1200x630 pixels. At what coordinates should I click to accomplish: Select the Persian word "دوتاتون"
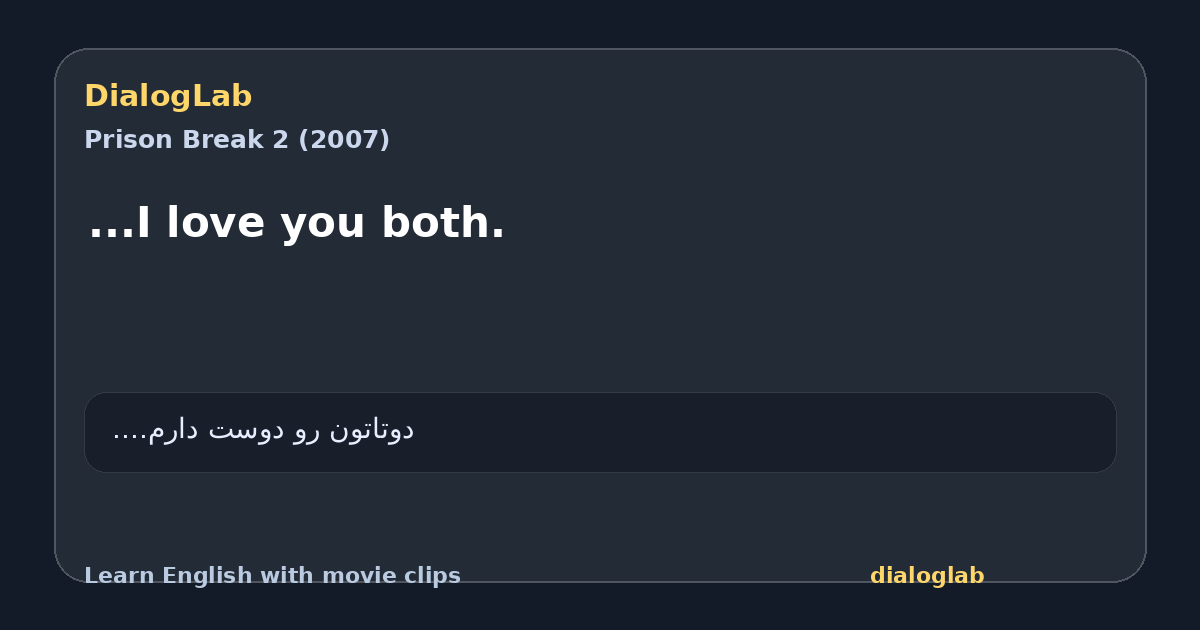(x=371, y=430)
